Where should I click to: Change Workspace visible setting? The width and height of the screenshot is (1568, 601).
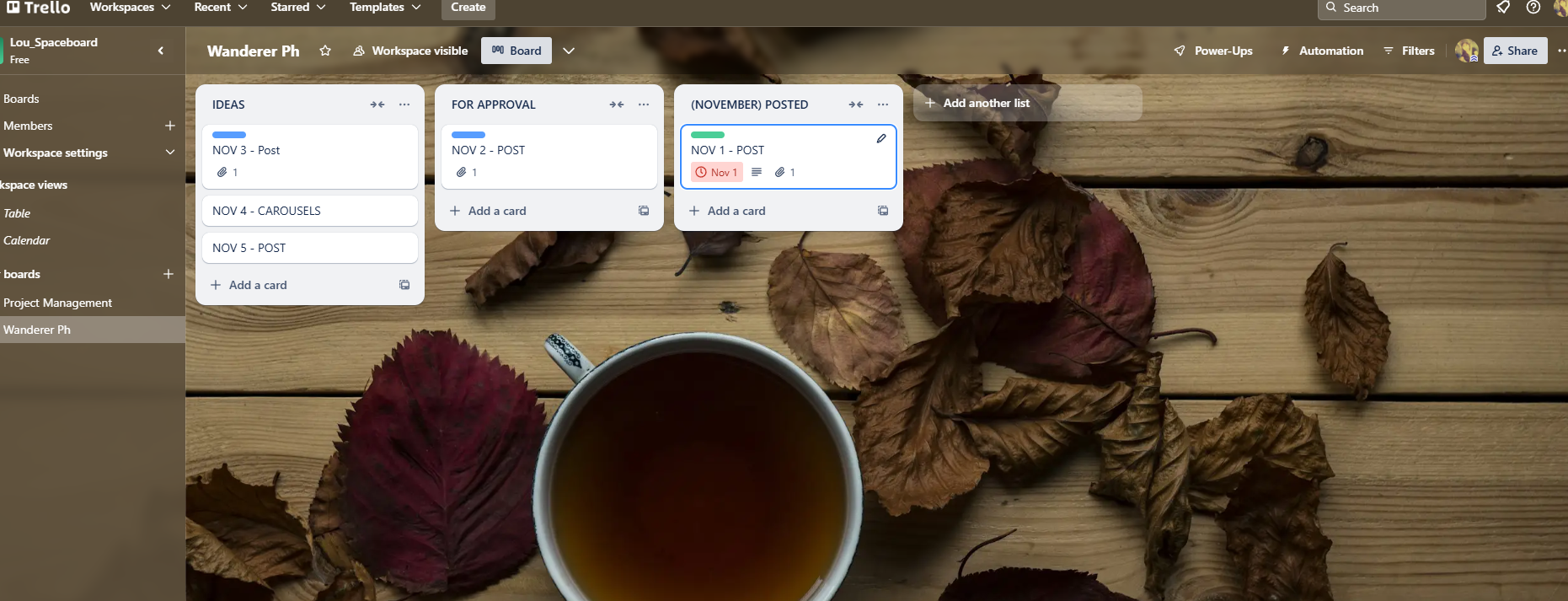pyautogui.click(x=410, y=51)
